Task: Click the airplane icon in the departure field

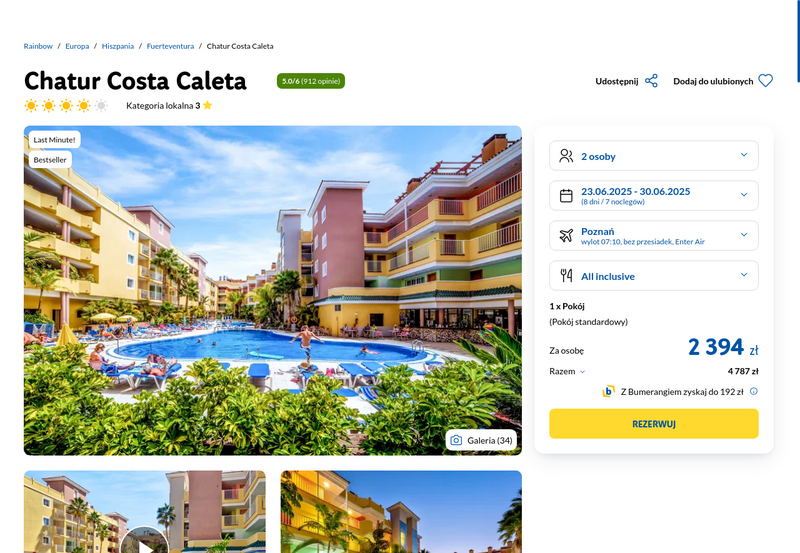Action: [x=566, y=235]
